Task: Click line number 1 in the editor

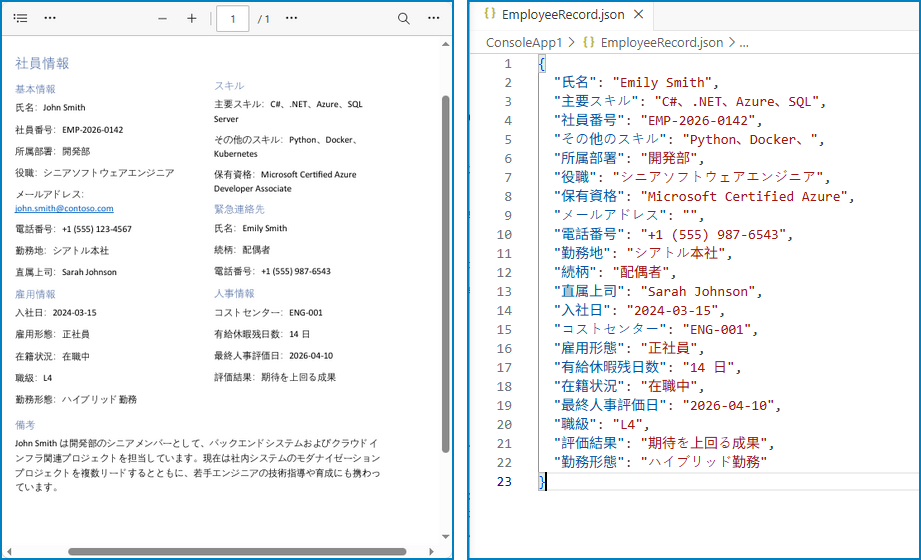Action: (x=507, y=63)
